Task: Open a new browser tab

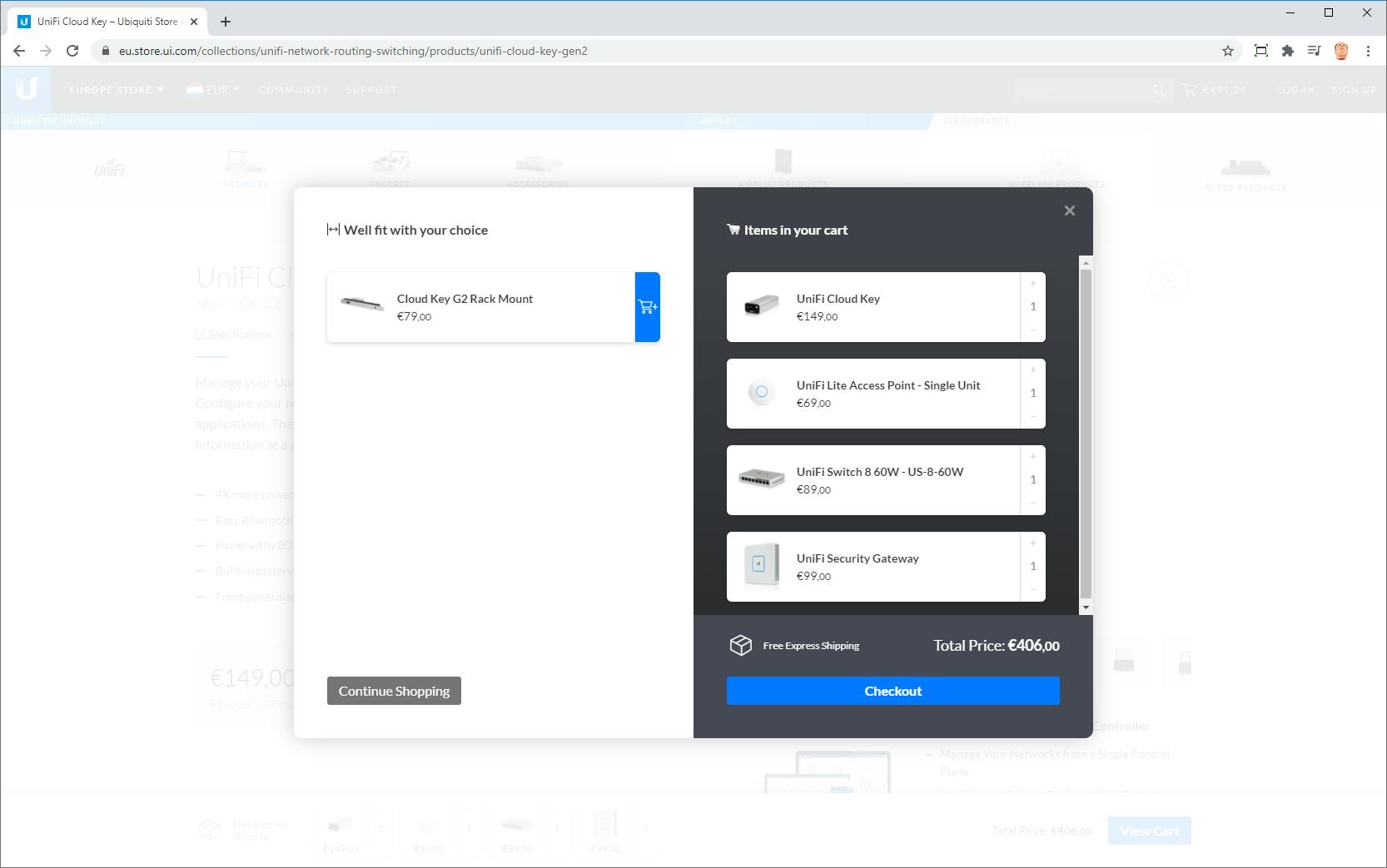Action: (x=226, y=22)
